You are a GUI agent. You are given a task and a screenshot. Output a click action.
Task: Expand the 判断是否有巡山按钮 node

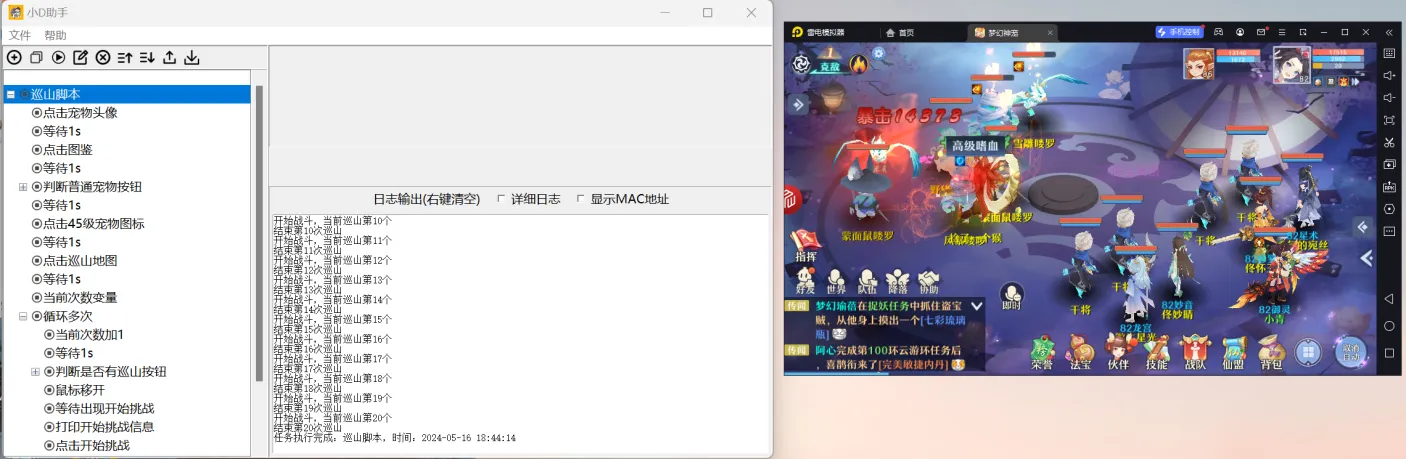click(x=35, y=372)
